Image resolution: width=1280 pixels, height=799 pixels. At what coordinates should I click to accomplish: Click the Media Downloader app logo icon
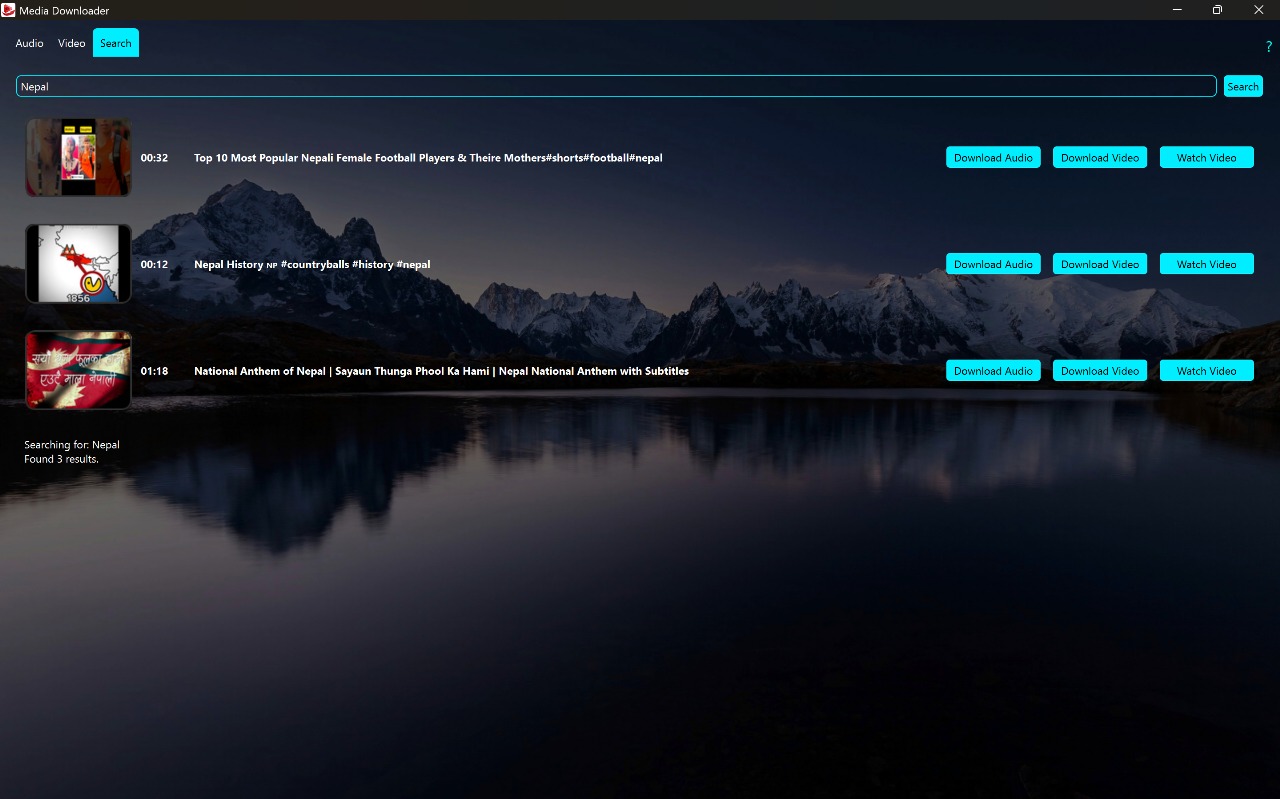point(9,10)
